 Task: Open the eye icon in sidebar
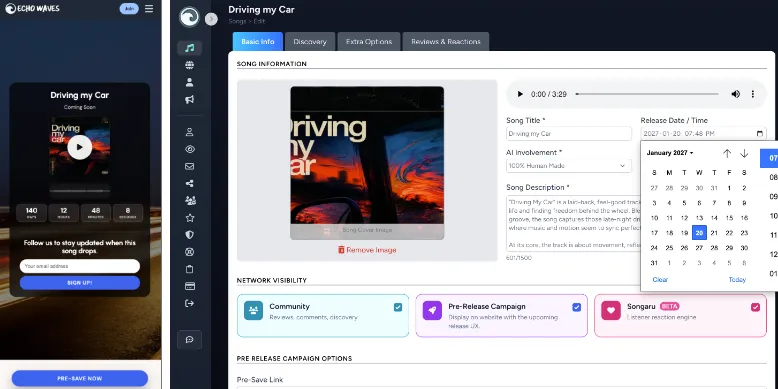[189, 149]
